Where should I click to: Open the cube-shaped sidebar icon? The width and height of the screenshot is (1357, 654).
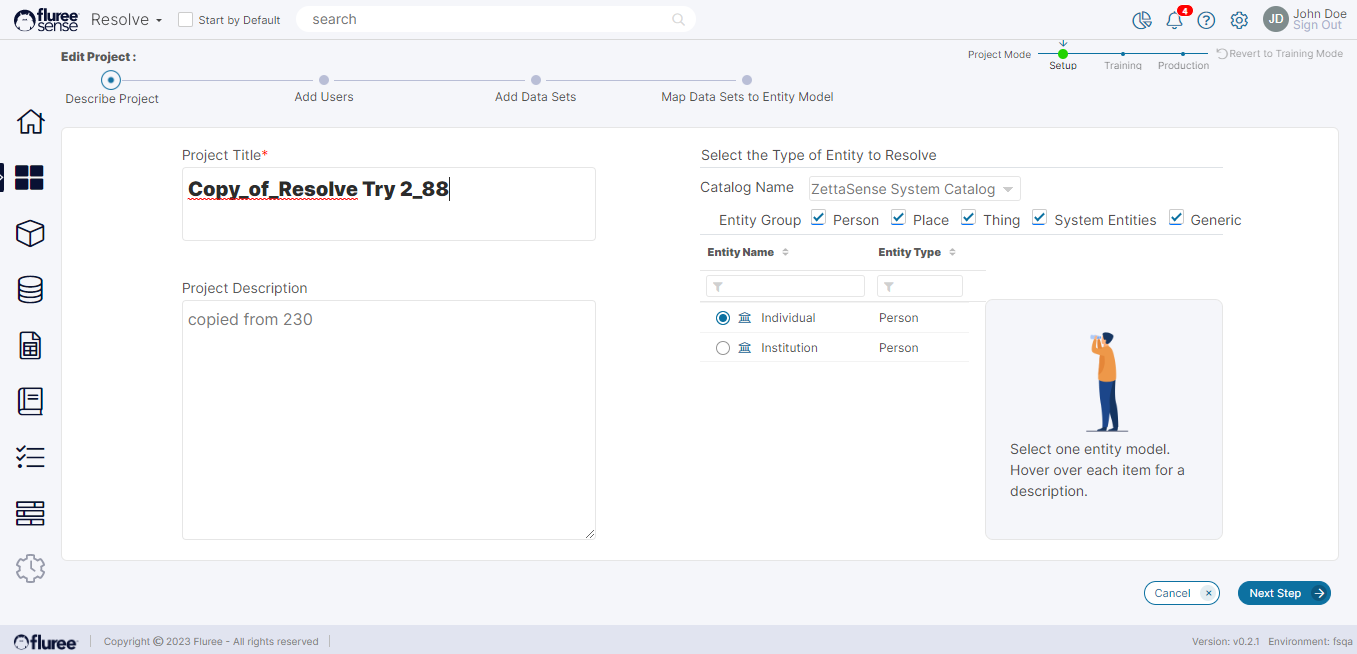31,234
